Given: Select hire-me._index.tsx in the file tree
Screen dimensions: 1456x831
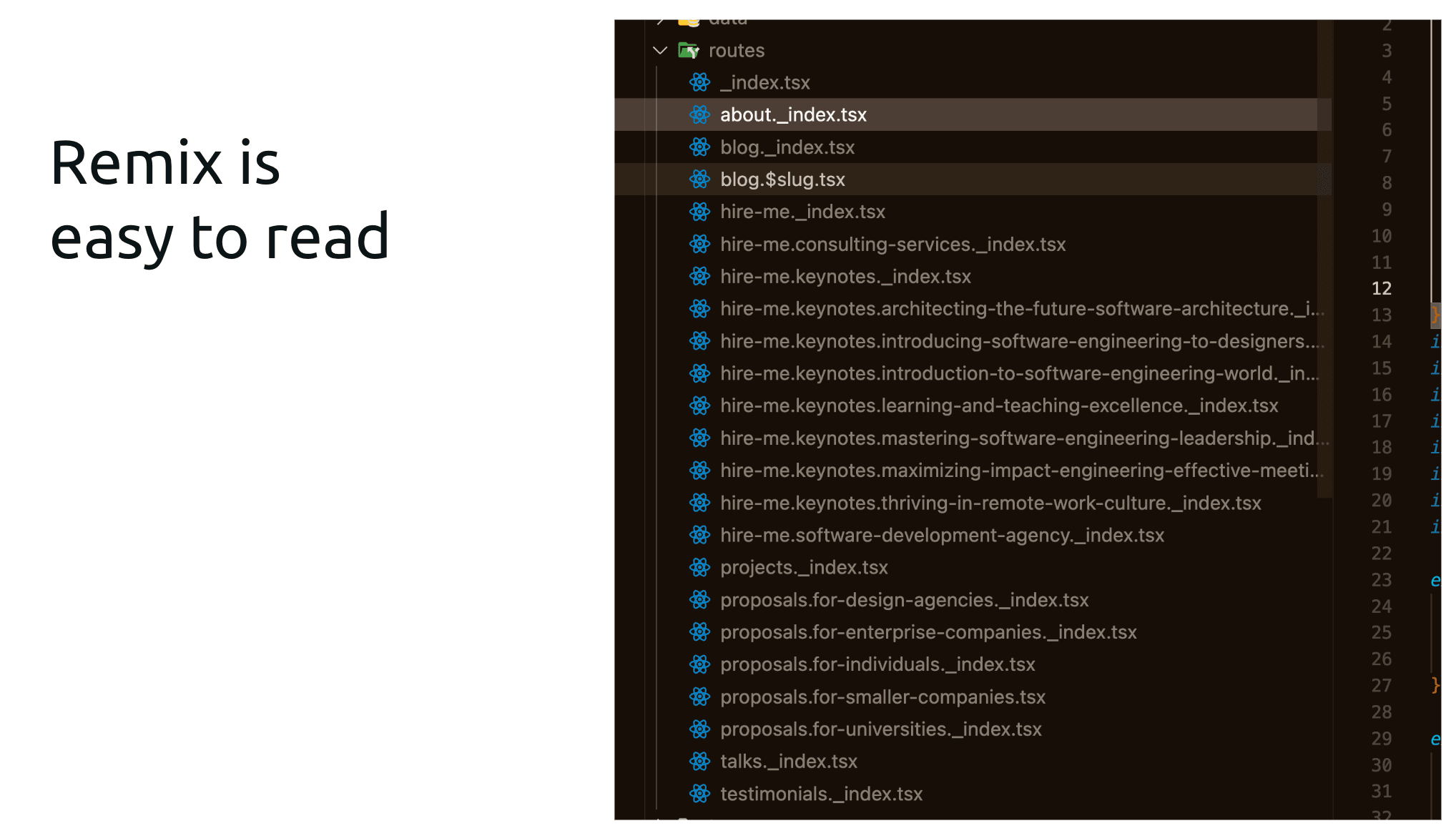Looking at the screenshot, I should tap(802, 212).
